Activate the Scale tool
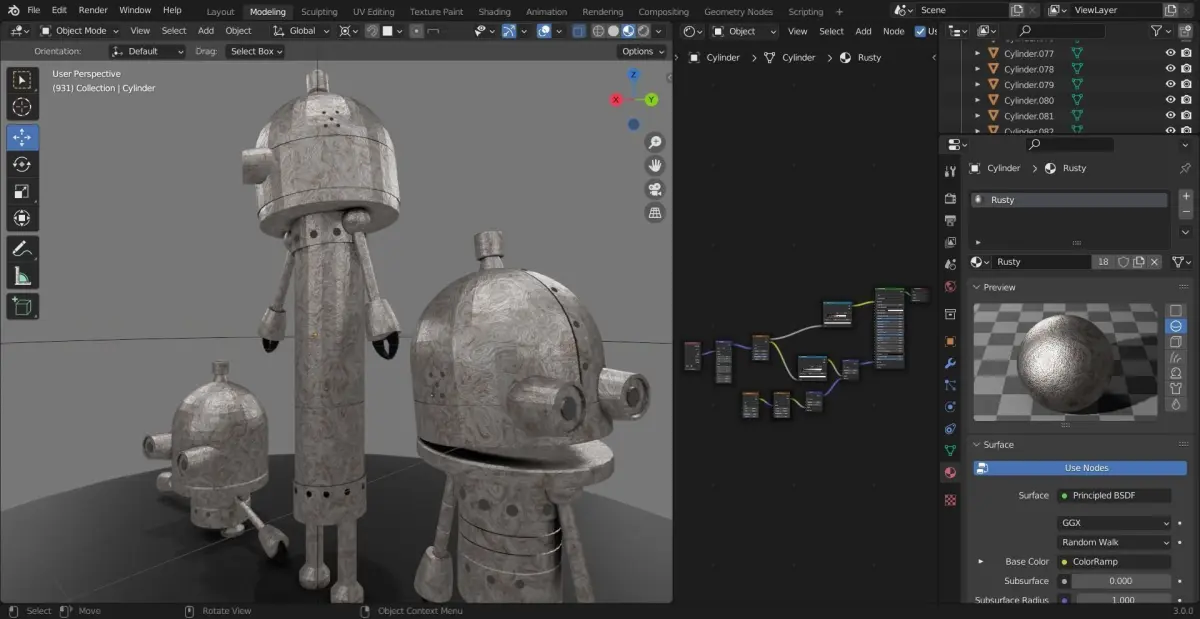Viewport: 1200px width, 619px height. (22, 192)
